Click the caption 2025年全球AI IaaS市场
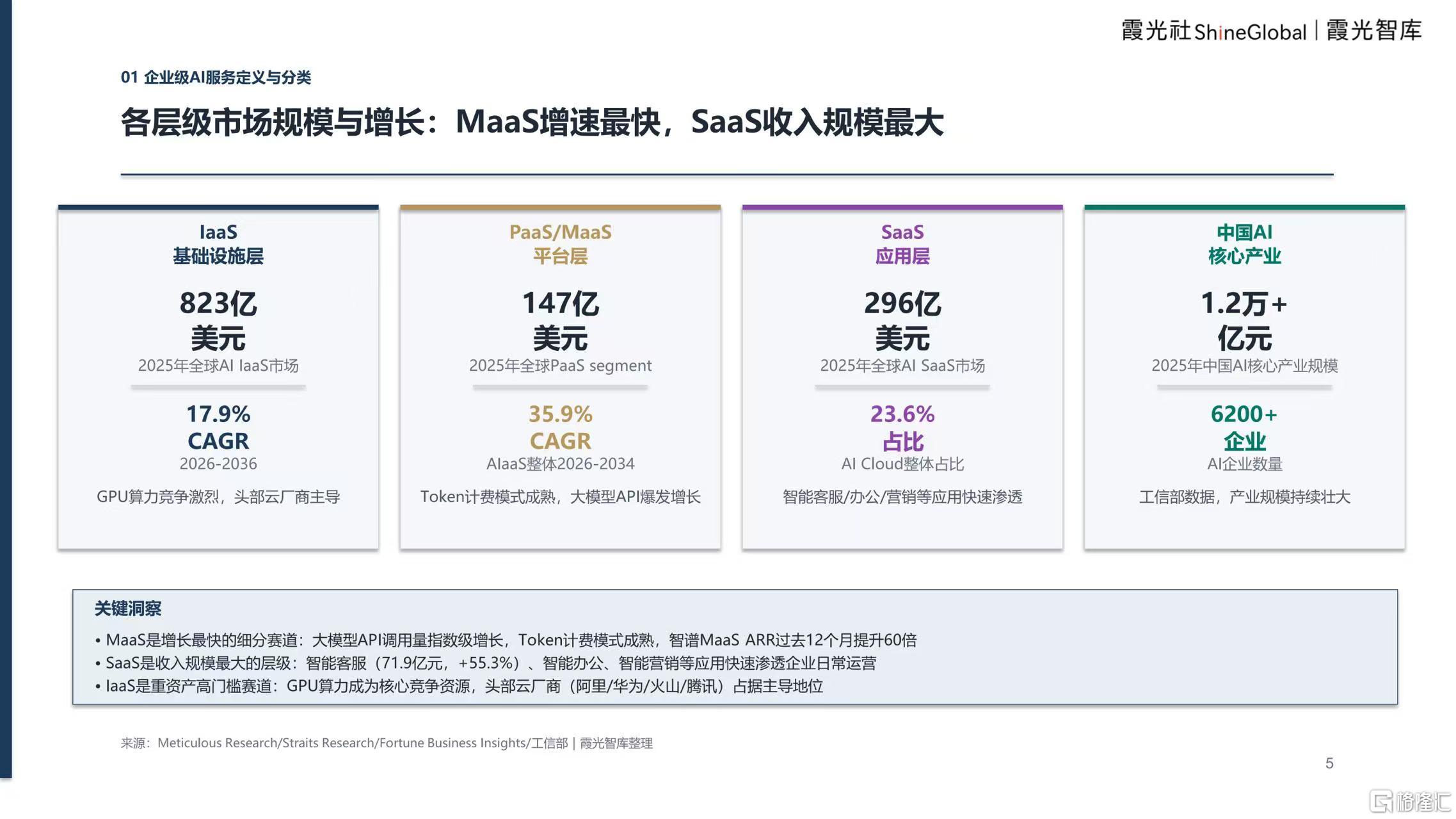This screenshot has width=1456, height=819. [218, 366]
